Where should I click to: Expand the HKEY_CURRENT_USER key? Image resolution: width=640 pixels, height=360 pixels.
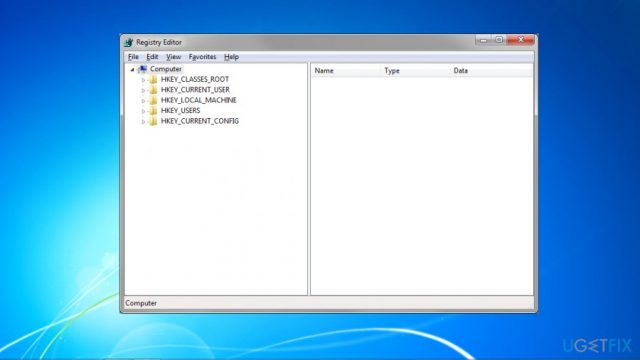point(143,90)
